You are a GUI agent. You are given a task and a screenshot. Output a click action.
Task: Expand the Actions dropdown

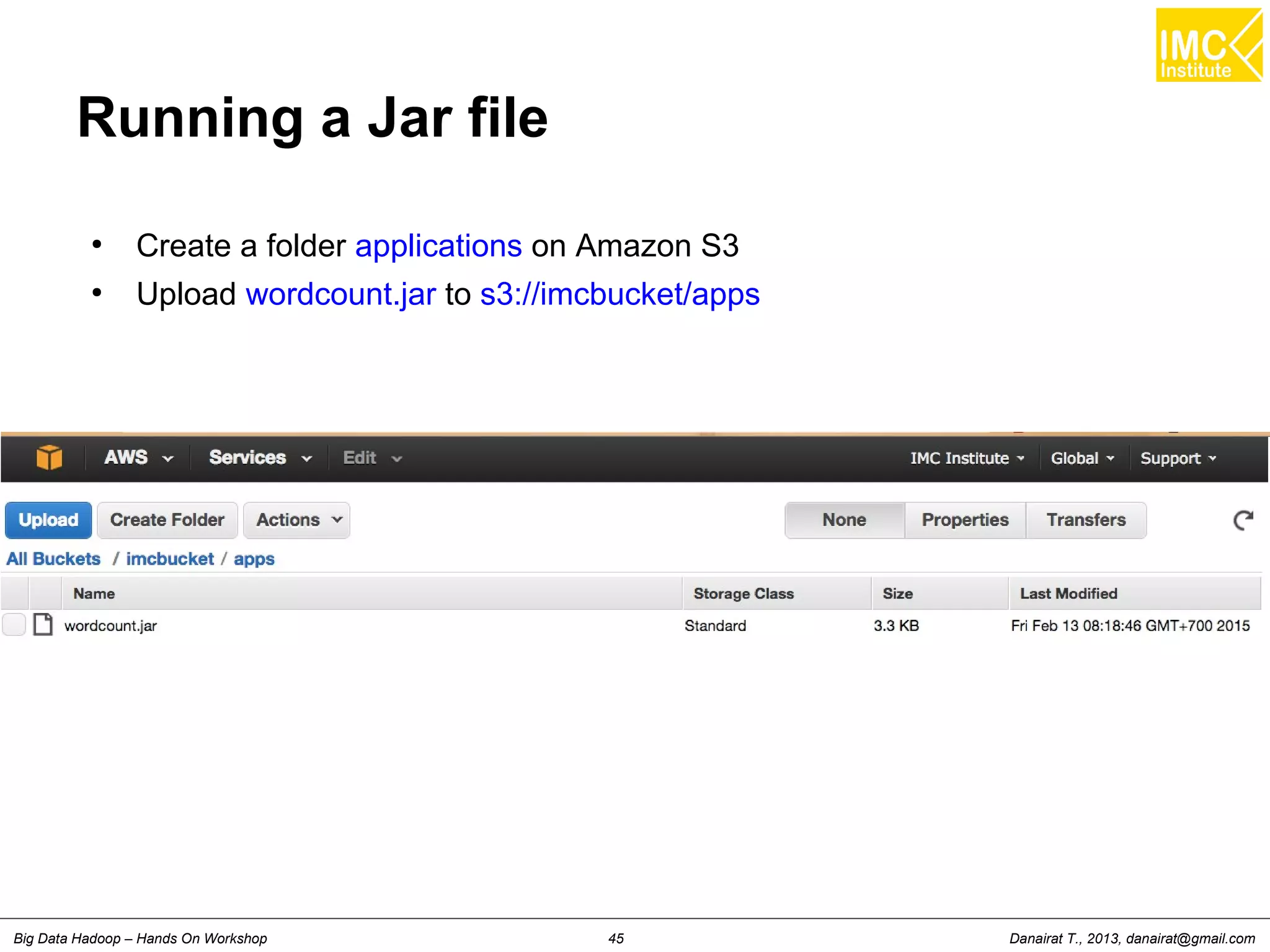(297, 520)
